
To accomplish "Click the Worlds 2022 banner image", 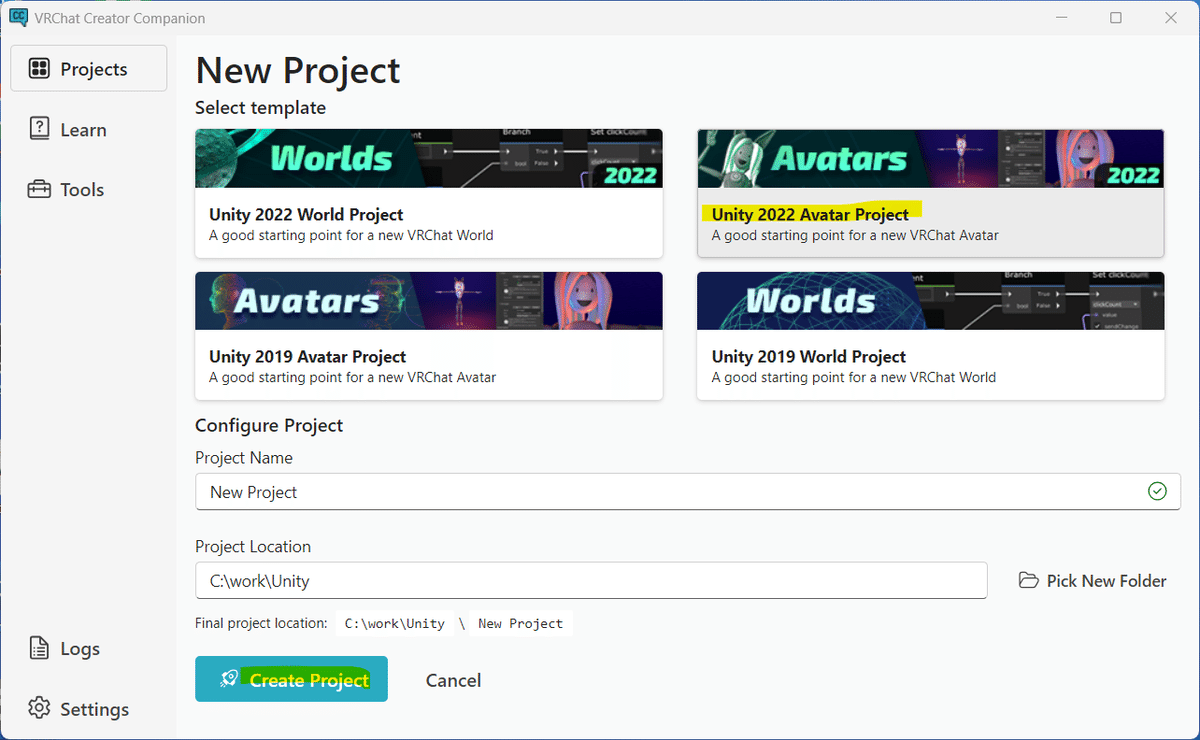I will pos(429,158).
